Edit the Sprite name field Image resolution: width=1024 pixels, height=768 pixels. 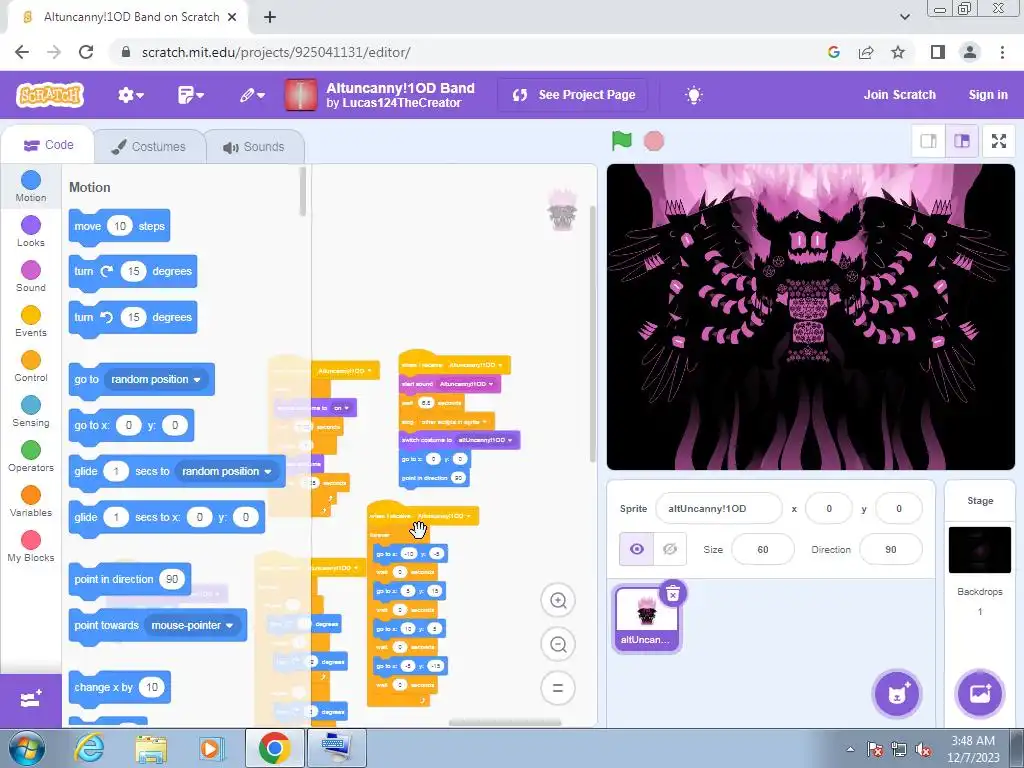pos(718,509)
